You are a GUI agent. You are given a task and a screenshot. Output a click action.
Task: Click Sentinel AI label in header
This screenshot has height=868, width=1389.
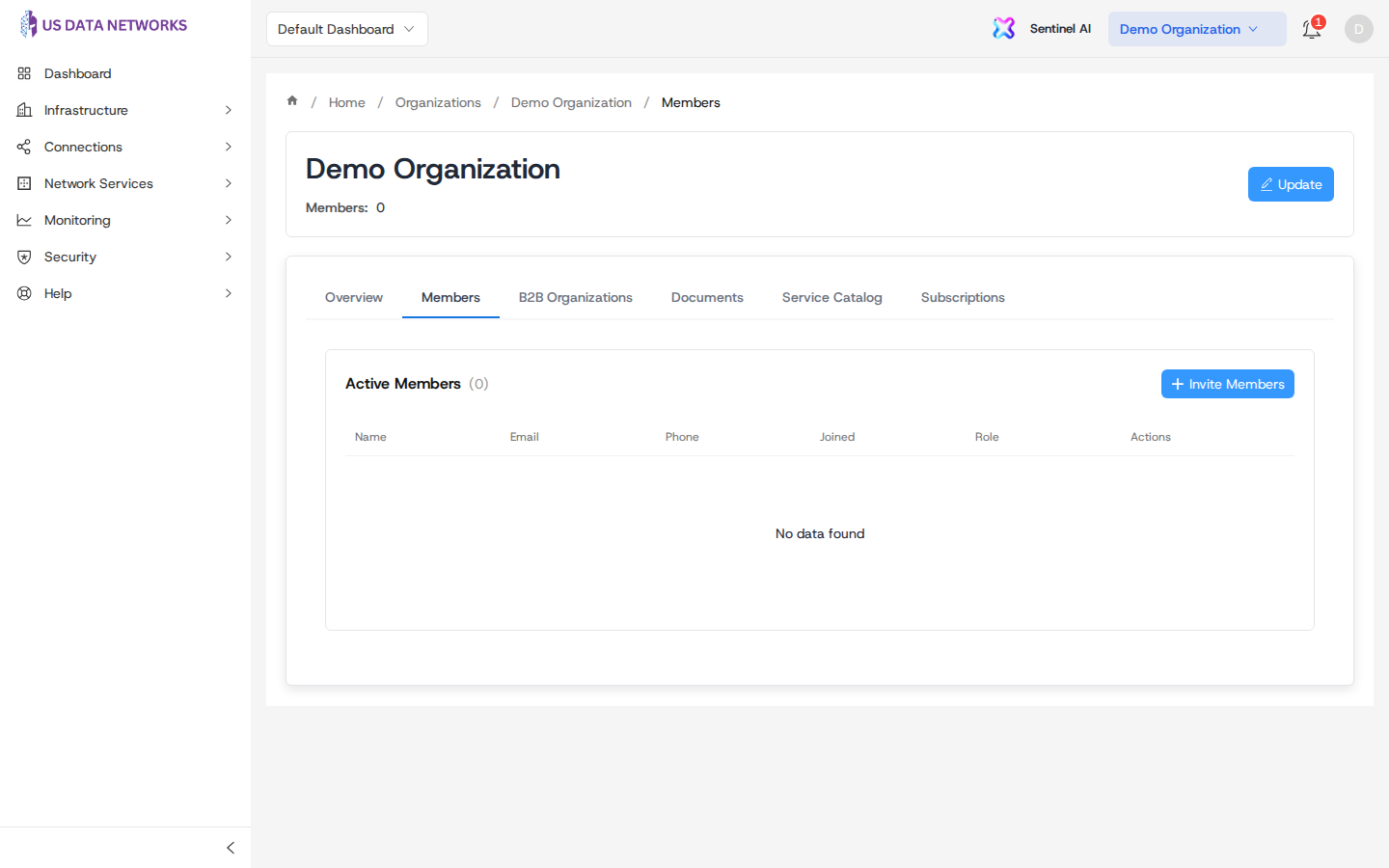pos(1060,29)
